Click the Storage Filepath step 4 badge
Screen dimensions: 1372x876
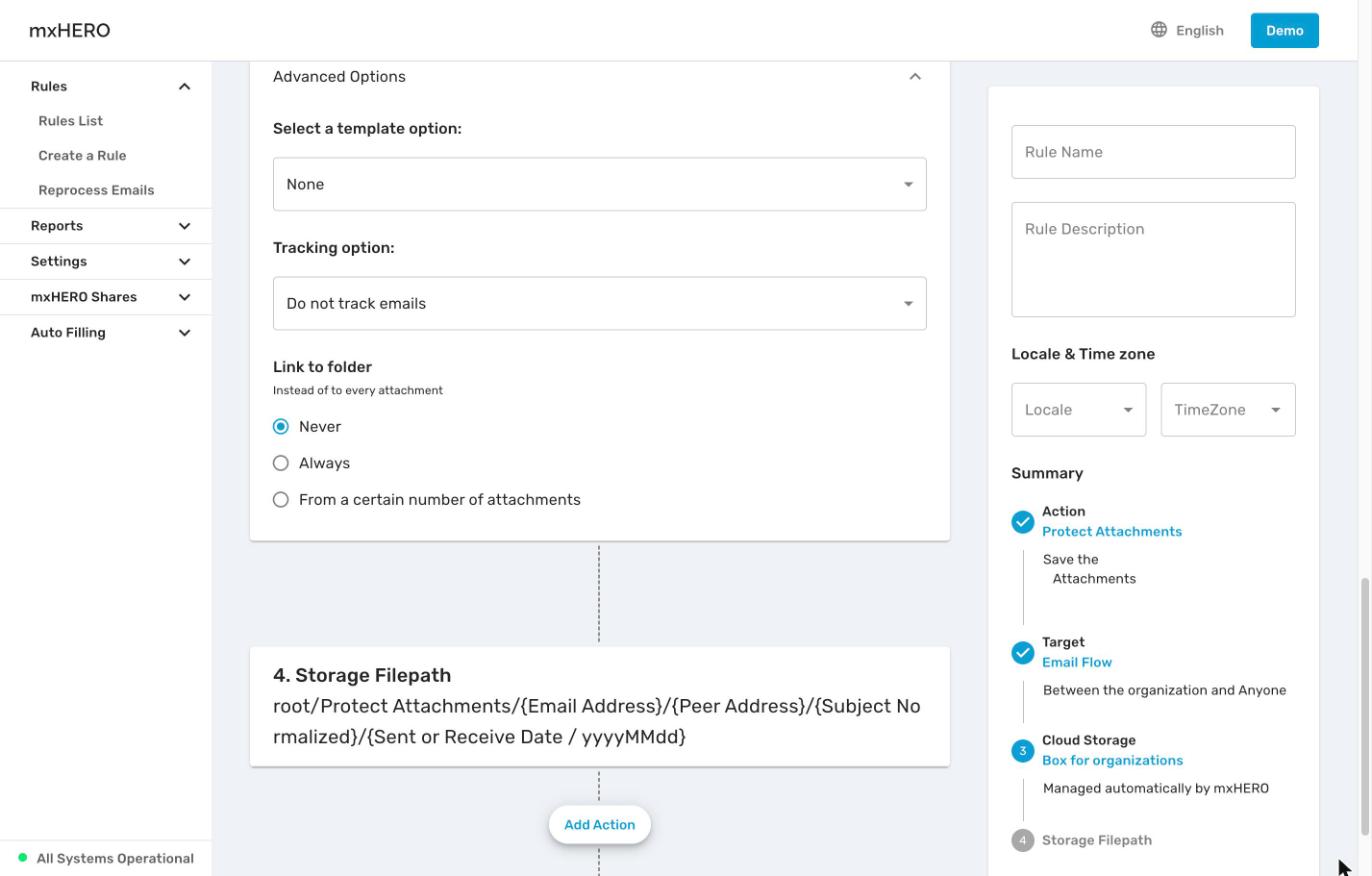click(1022, 840)
